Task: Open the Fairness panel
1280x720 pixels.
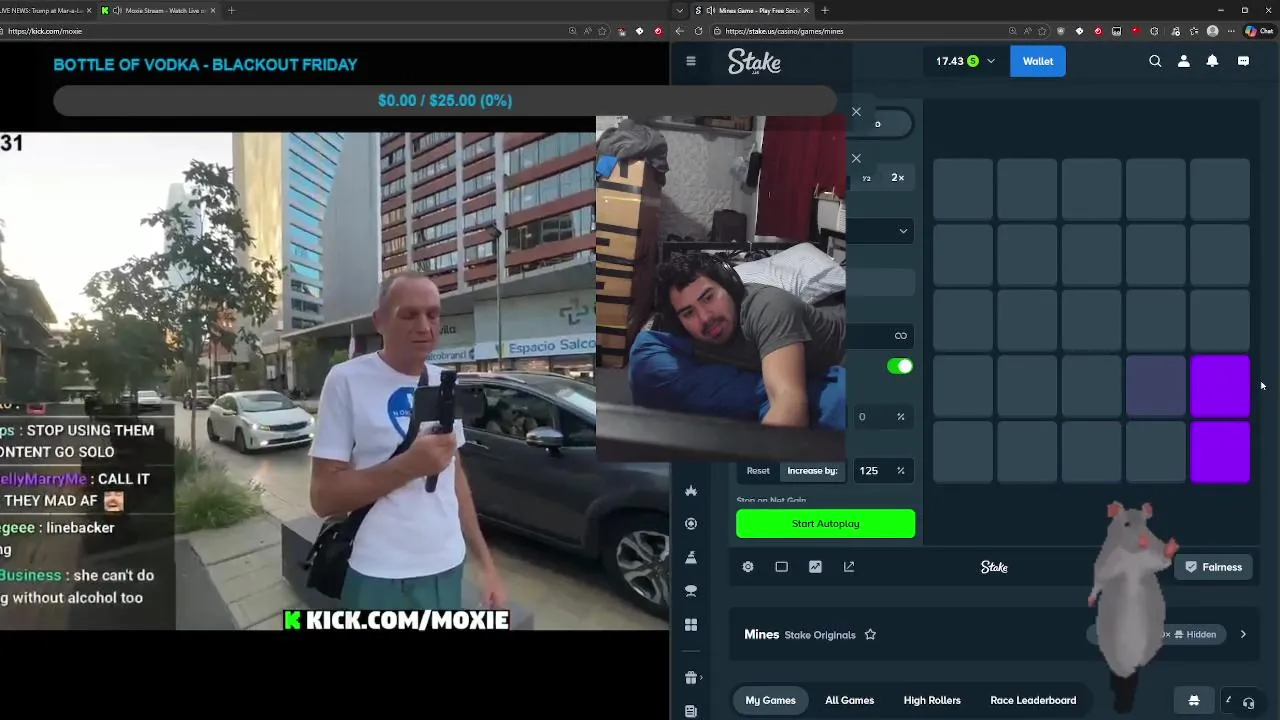Action: click(x=1212, y=567)
